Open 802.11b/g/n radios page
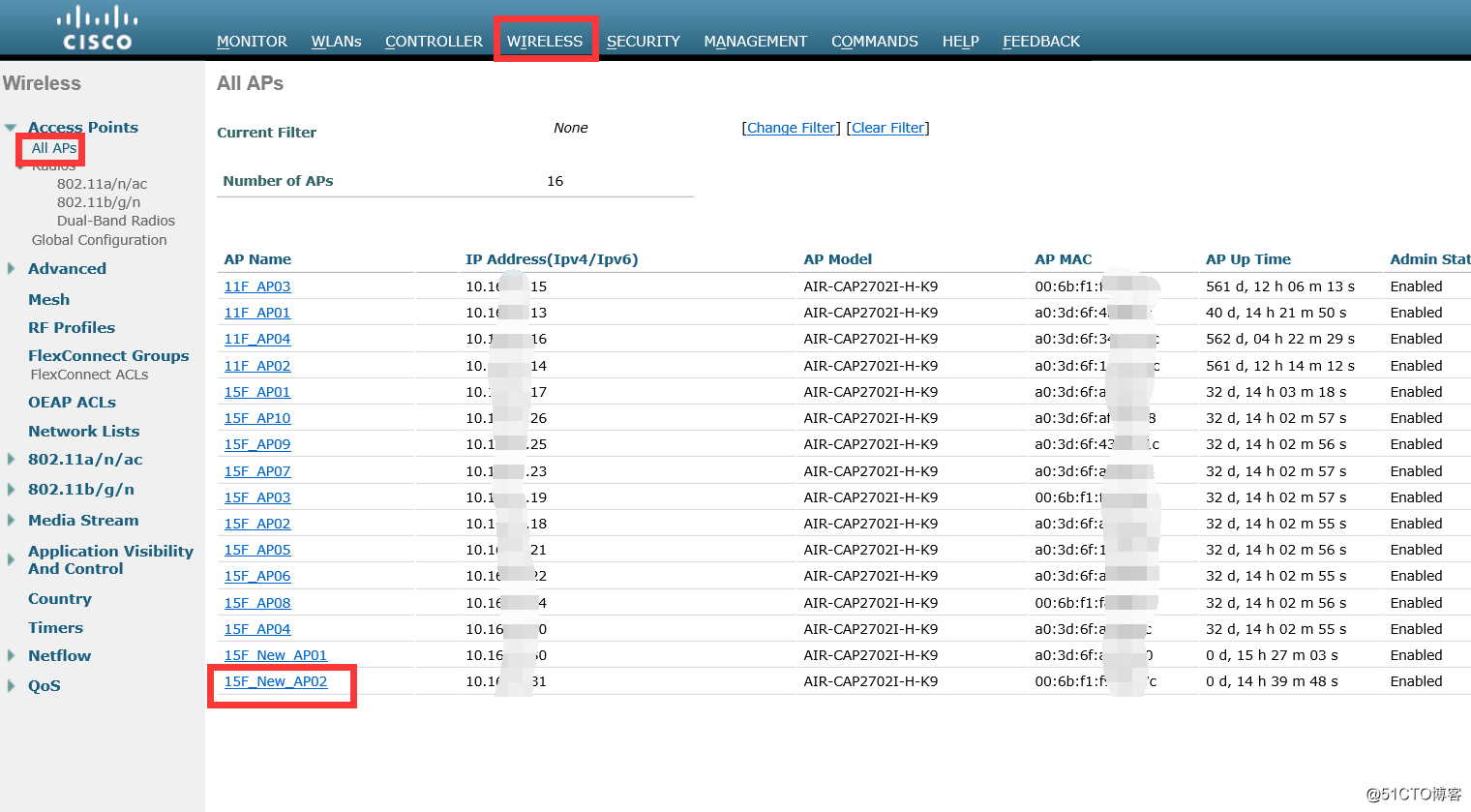 click(x=99, y=202)
